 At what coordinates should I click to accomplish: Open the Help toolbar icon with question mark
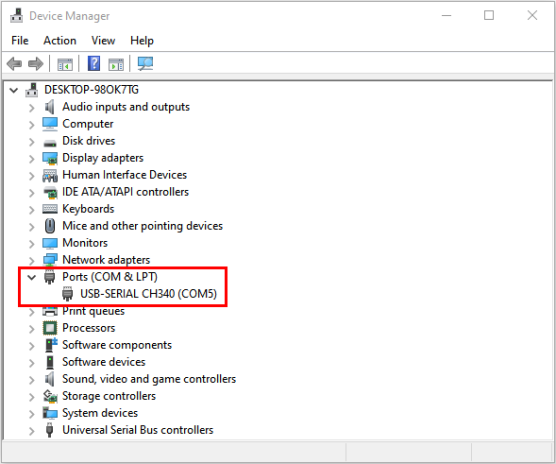94,64
